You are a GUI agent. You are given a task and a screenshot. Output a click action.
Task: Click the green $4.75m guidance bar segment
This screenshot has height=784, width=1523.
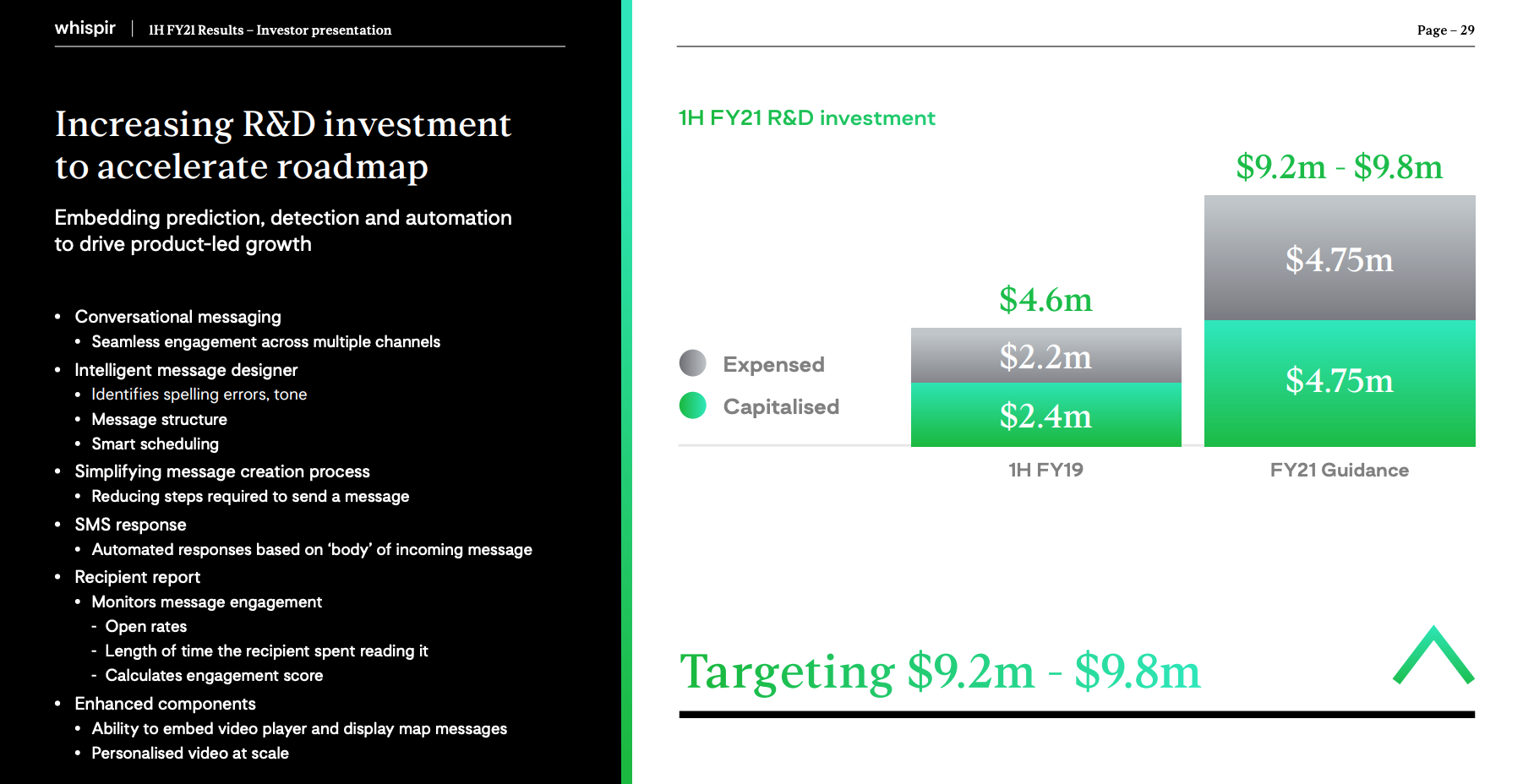click(x=1339, y=382)
